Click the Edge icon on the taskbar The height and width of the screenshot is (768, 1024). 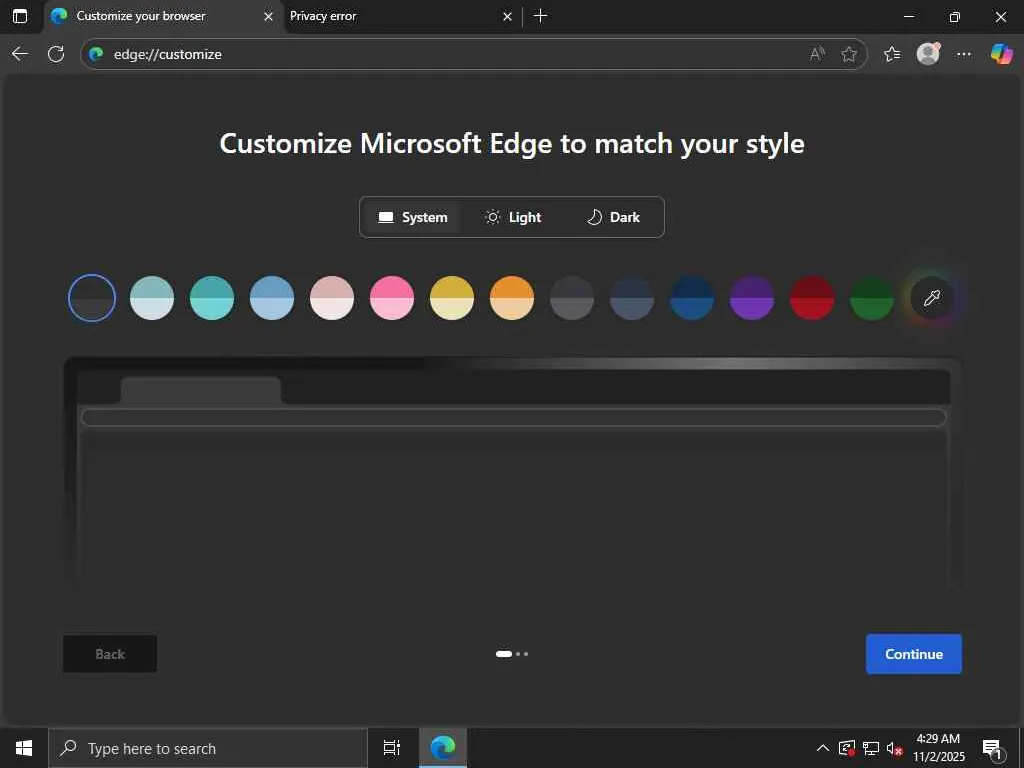pyautogui.click(x=443, y=748)
